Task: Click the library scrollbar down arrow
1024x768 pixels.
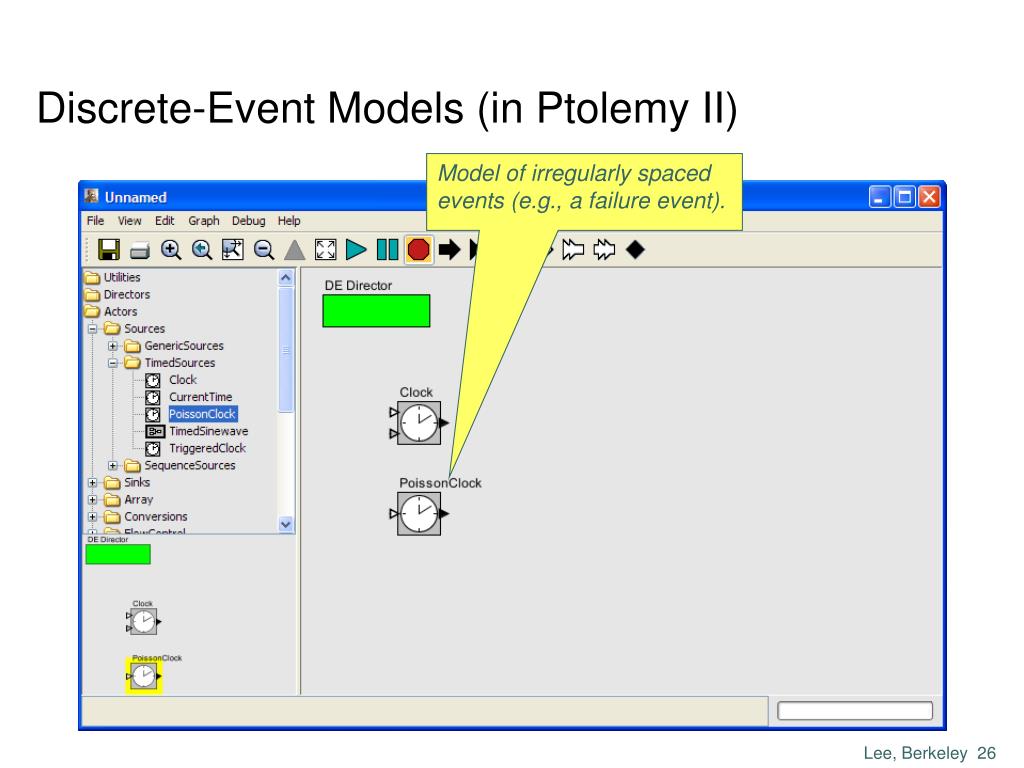Action: click(285, 524)
